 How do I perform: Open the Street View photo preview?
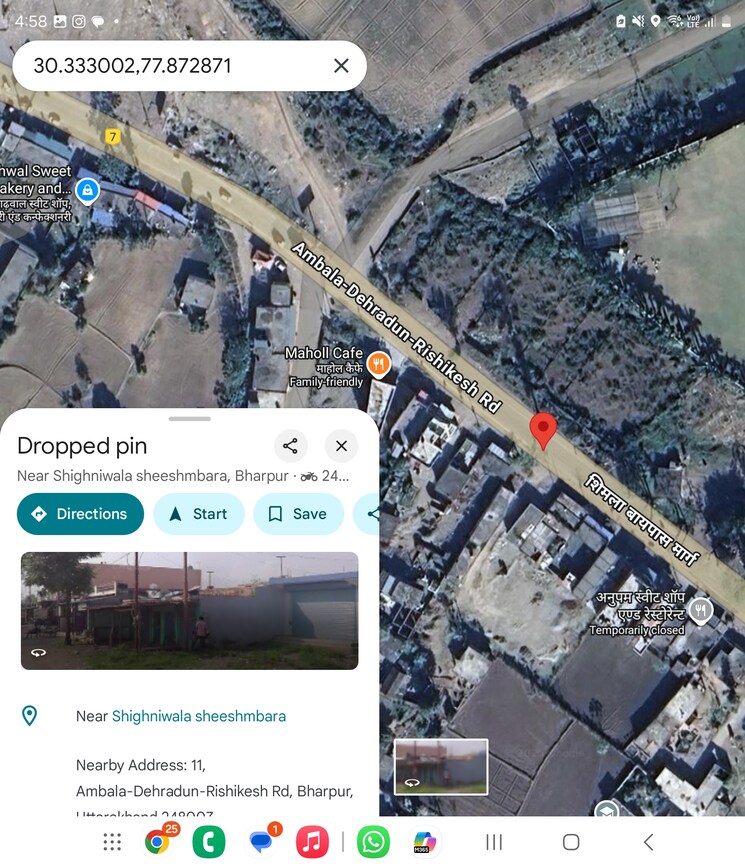[190, 610]
